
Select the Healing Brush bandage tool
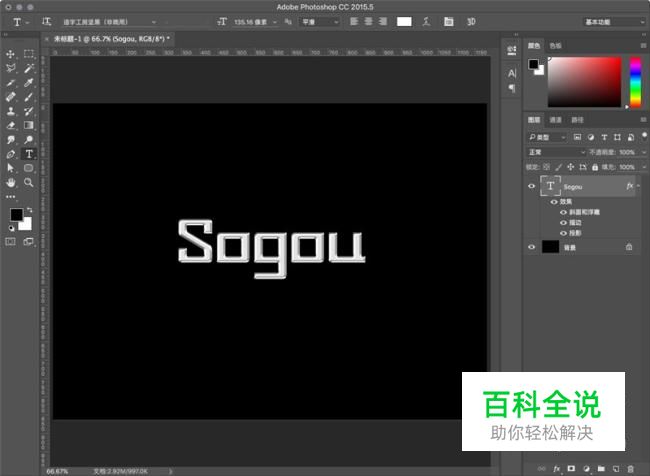pos(10,97)
